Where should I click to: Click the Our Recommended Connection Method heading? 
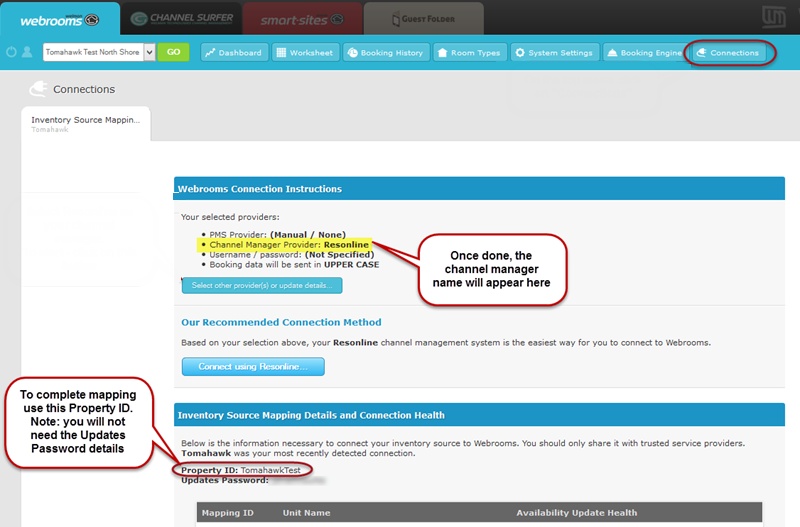pyautogui.click(x=281, y=322)
